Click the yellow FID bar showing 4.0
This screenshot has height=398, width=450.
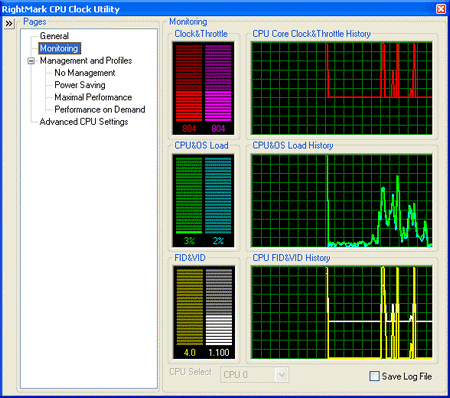click(190, 307)
